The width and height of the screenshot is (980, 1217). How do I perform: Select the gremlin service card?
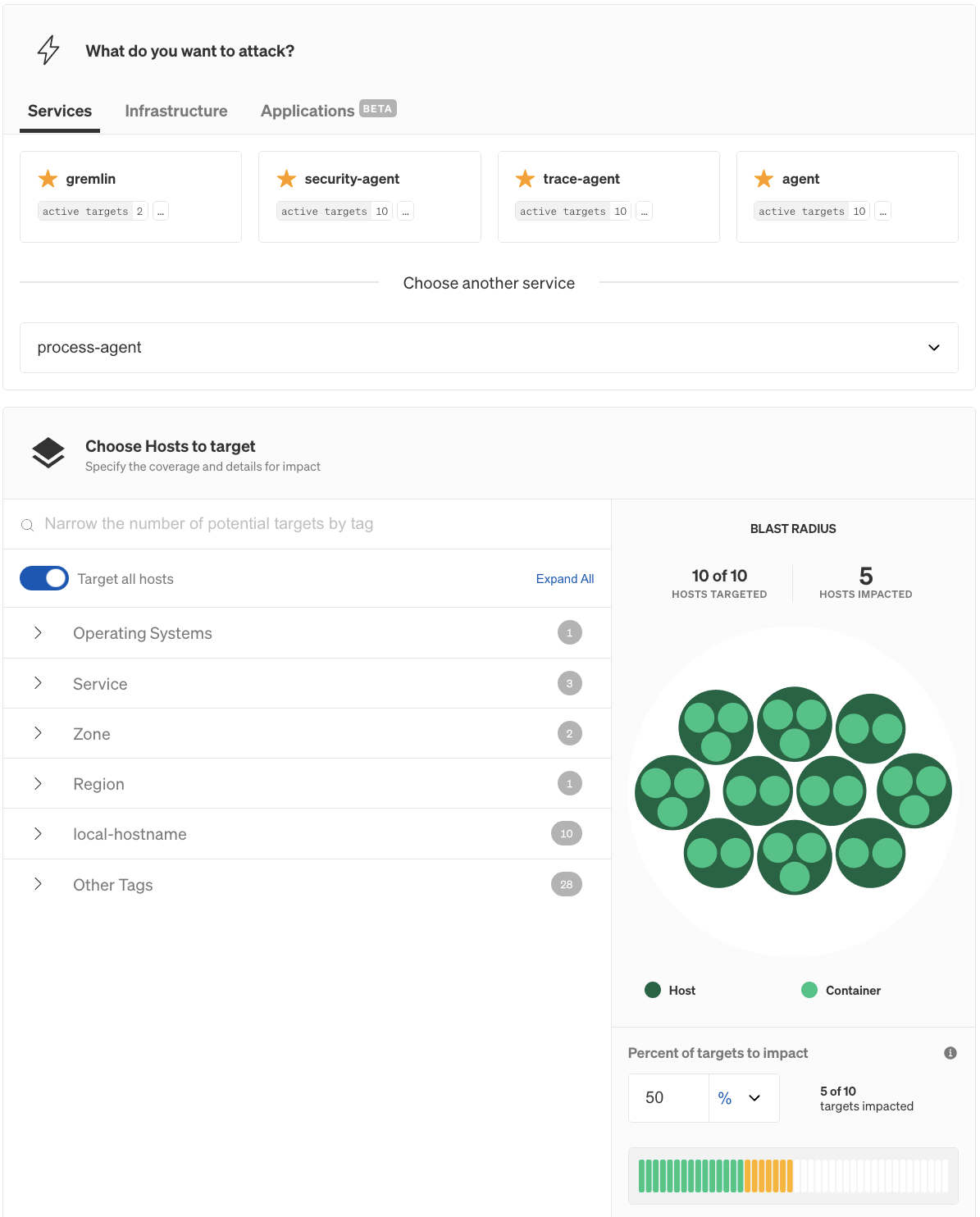(x=130, y=197)
